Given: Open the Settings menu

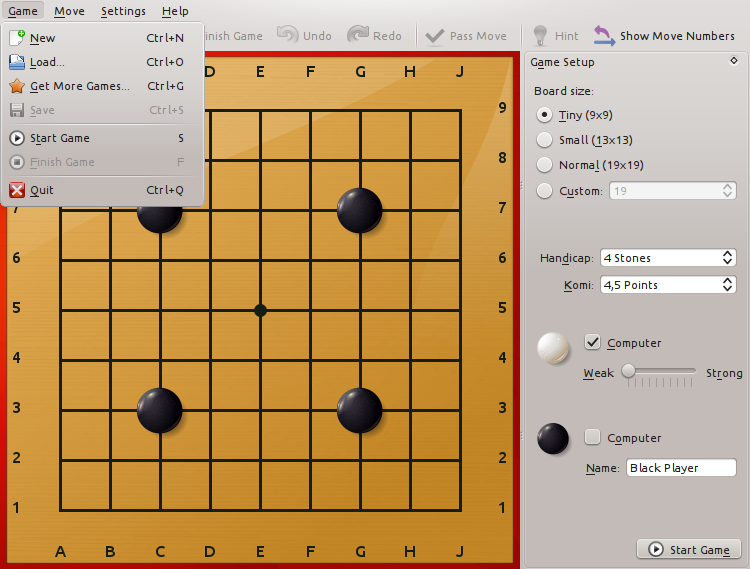Looking at the screenshot, I should (123, 11).
